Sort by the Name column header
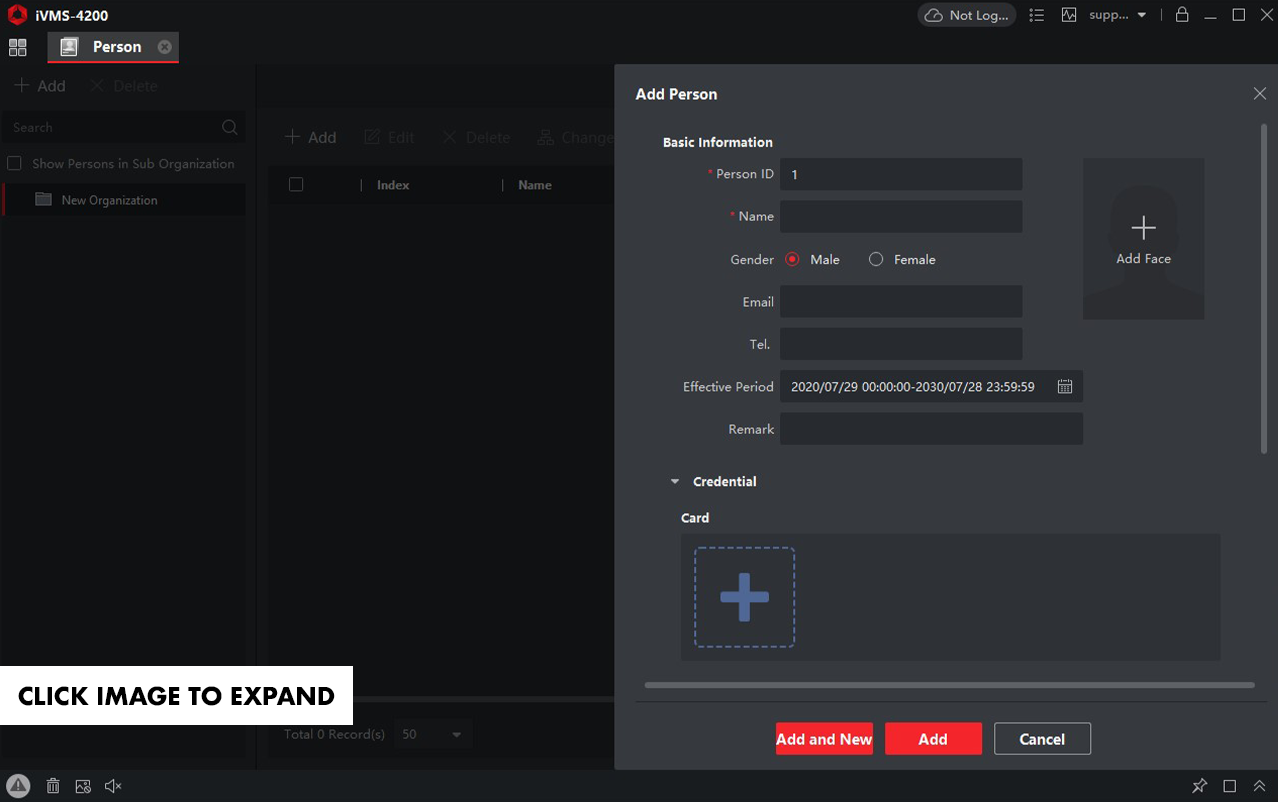The height and width of the screenshot is (802, 1278). [535, 185]
